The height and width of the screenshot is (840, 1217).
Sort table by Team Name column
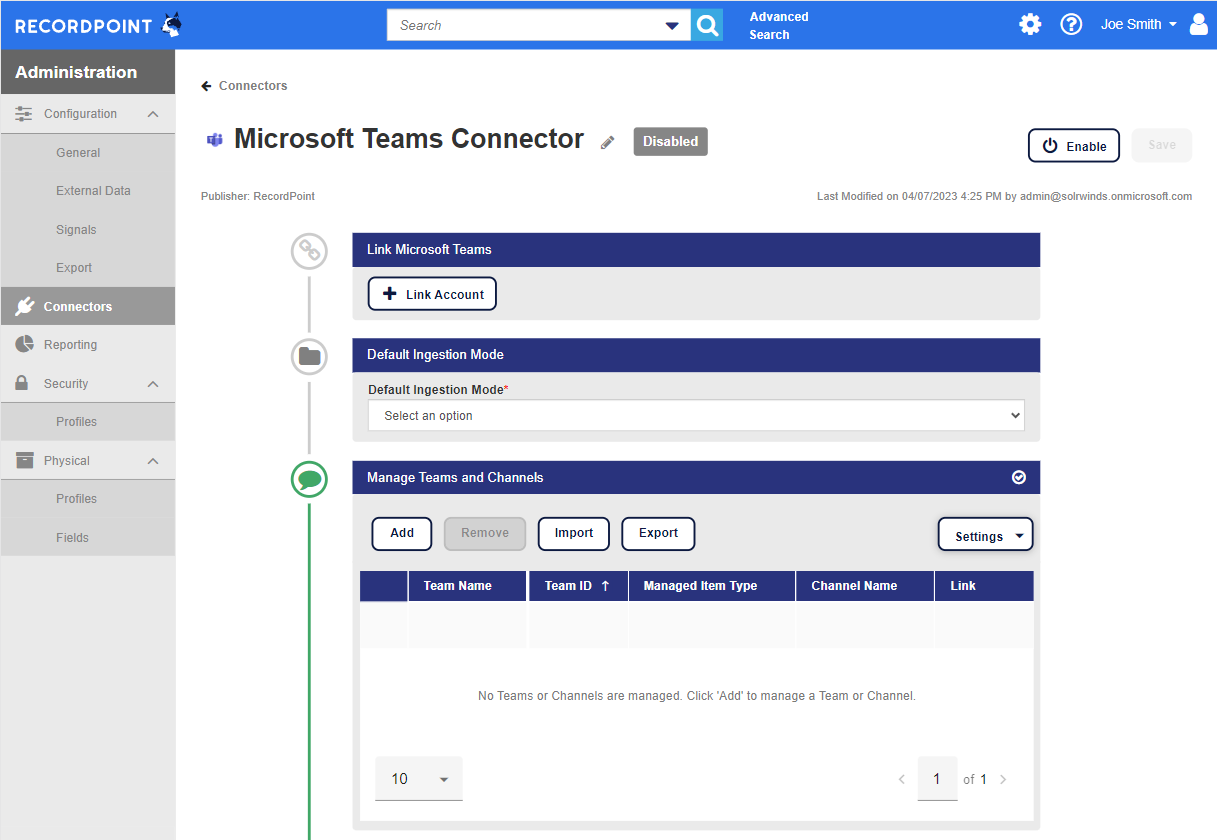[458, 586]
